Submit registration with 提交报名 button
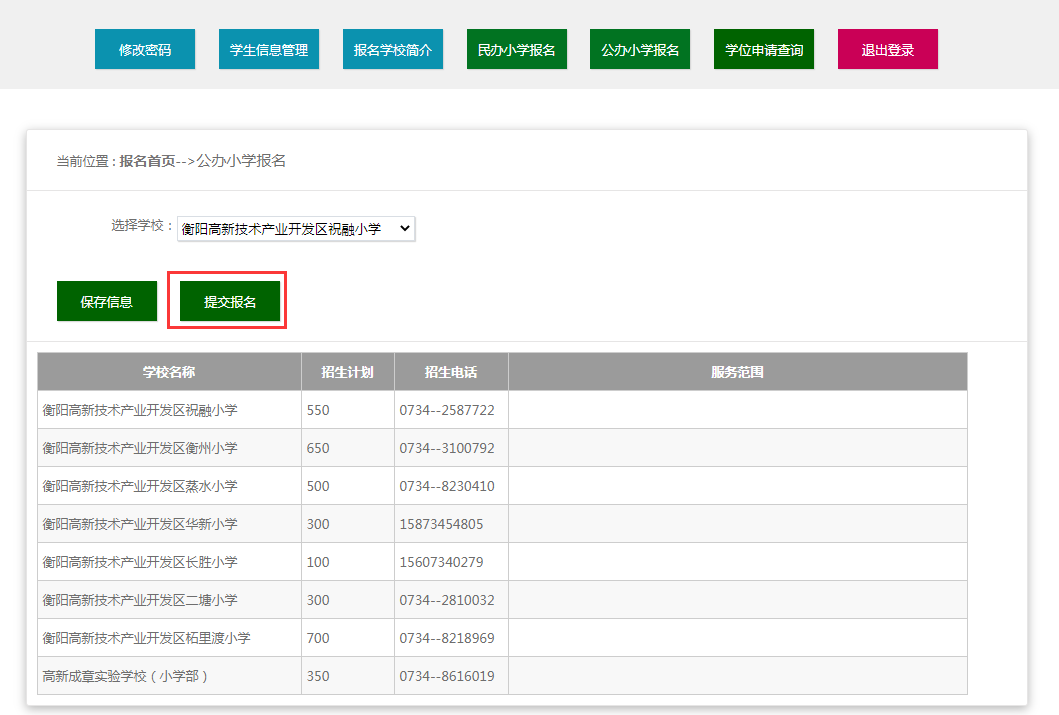The width and height of the screenshot is (1059, 715). pyautogui.click(x=230, y=301)
